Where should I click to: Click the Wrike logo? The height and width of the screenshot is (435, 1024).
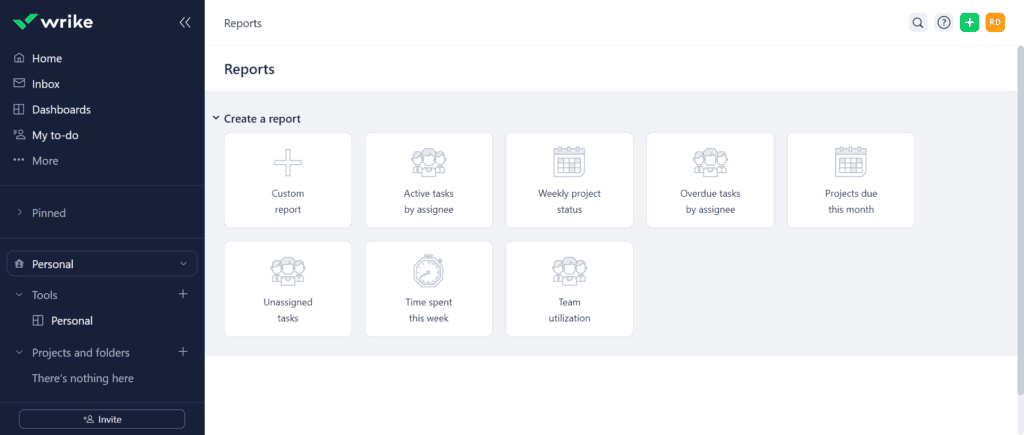pyautogui.click(x=53, y=22)
